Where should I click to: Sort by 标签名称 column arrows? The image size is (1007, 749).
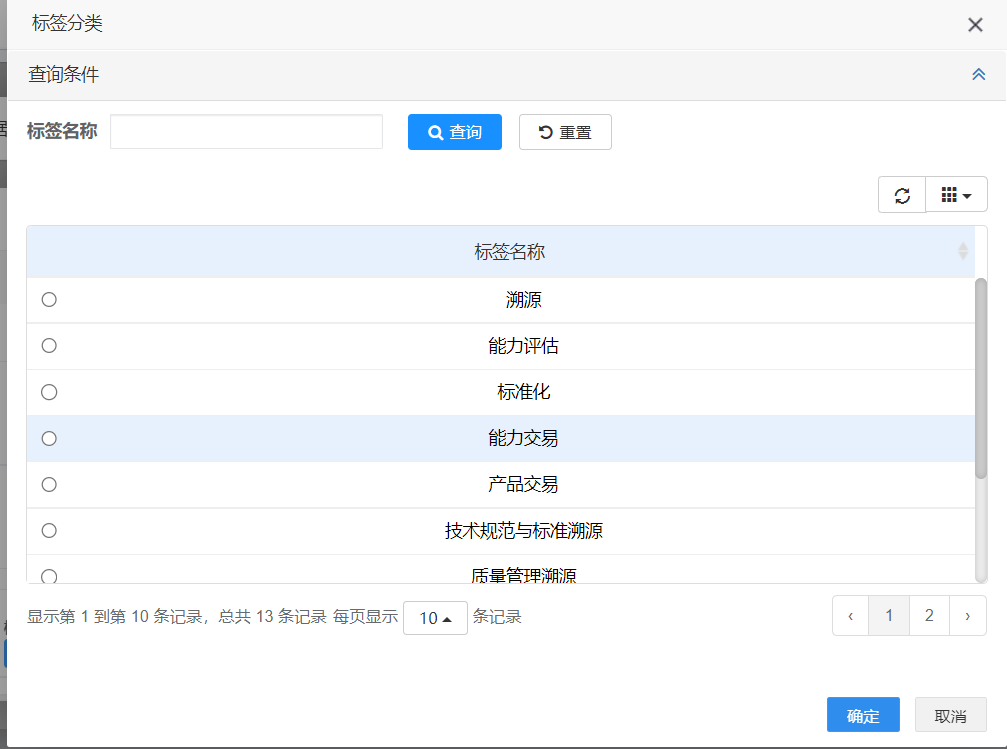pyautogui.click(x=962, y=251)
